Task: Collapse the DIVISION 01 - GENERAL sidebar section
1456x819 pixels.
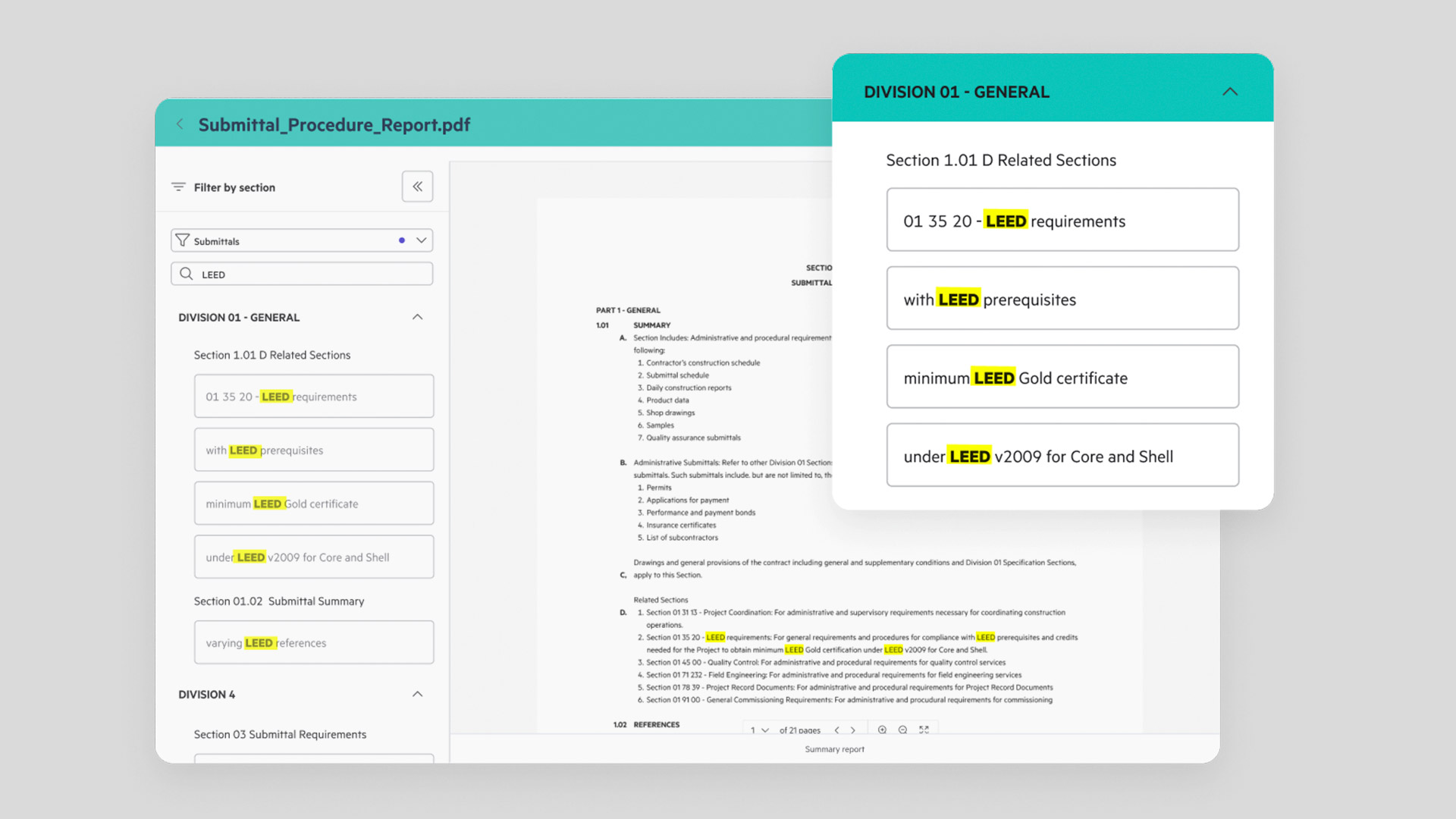Action: tap(417, 317)
